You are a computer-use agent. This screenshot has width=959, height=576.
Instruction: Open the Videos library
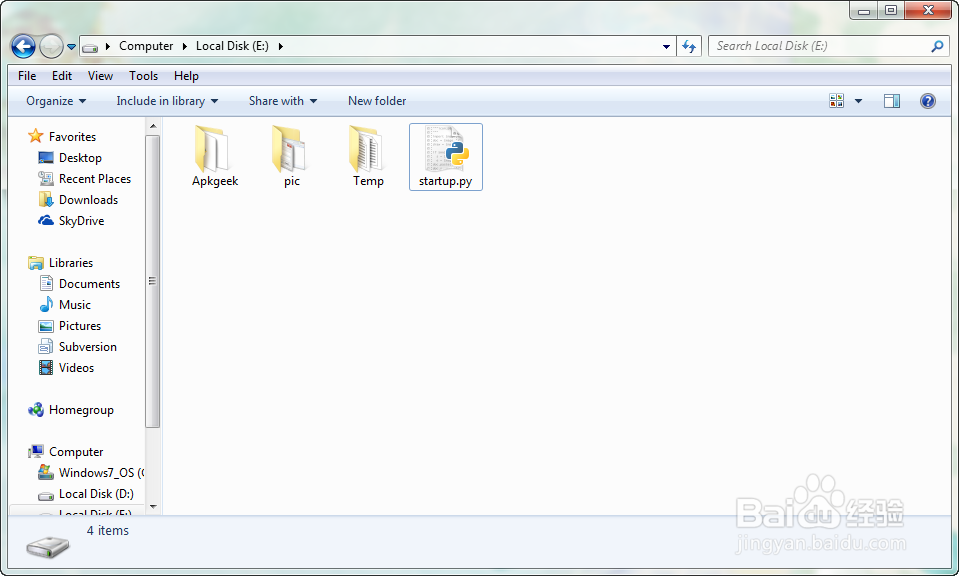65,367
